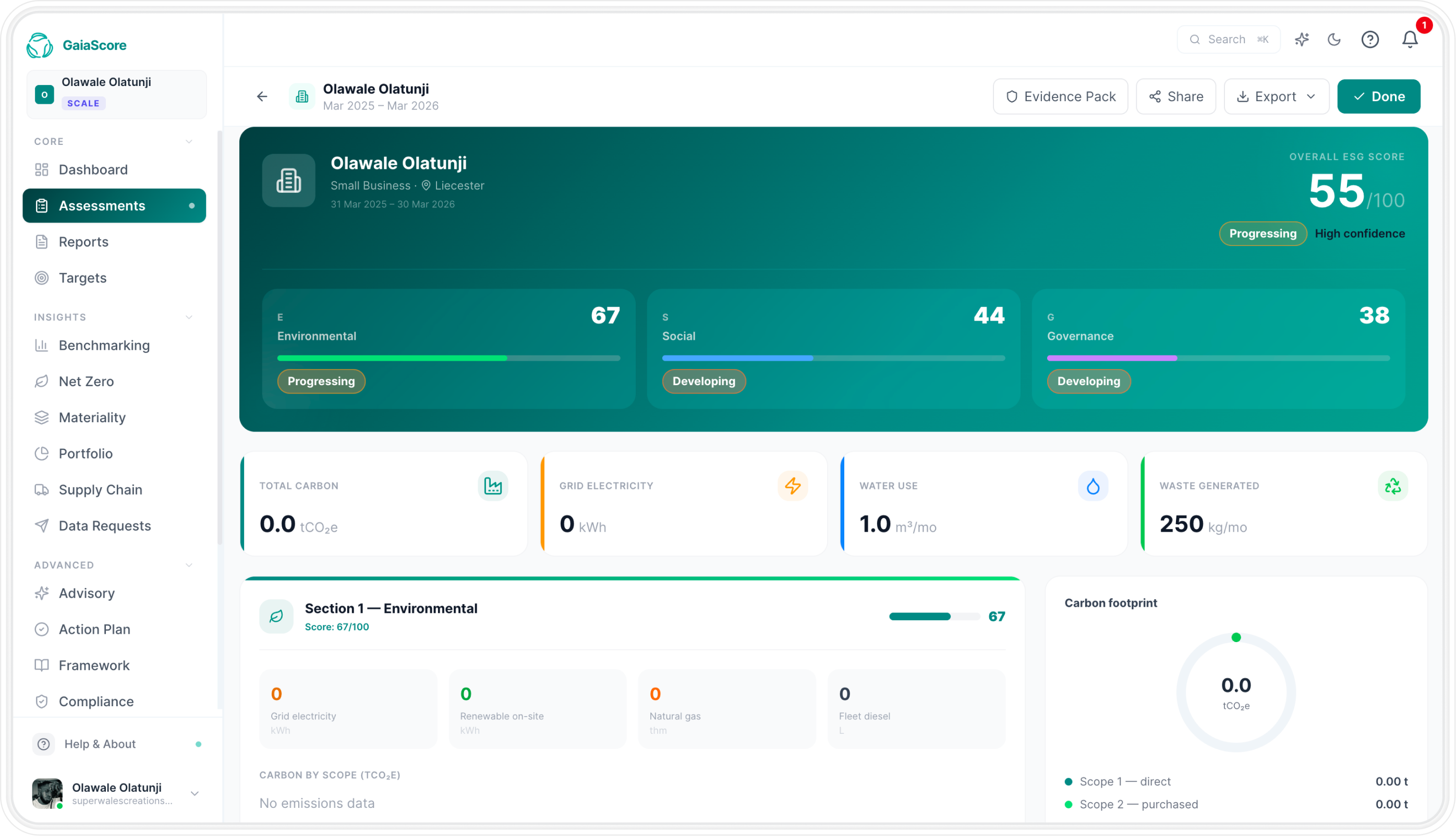Image resolution: width=1456 pixels, height=836 pixels.
Task: Click the user avatar photo
Action: (47, 793)
